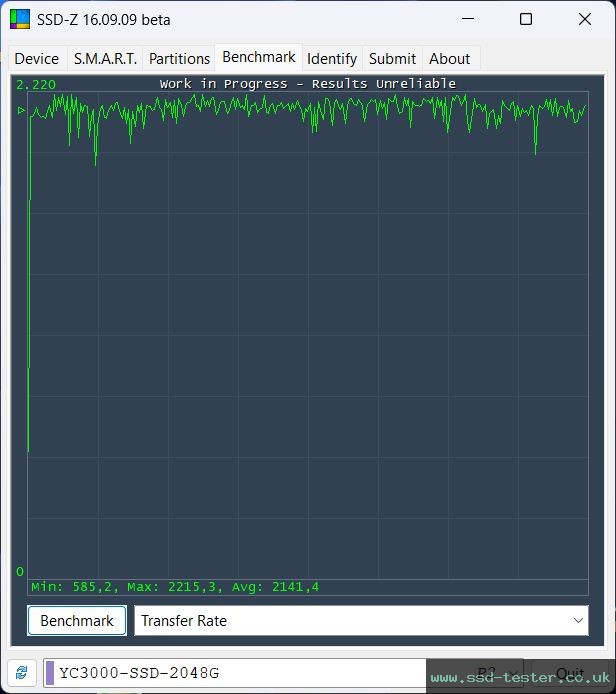The width and height of the screenshot is (616, 694).
Task: Switch to the S.M.A.R.T. tab
Action: tap(105, 59)
